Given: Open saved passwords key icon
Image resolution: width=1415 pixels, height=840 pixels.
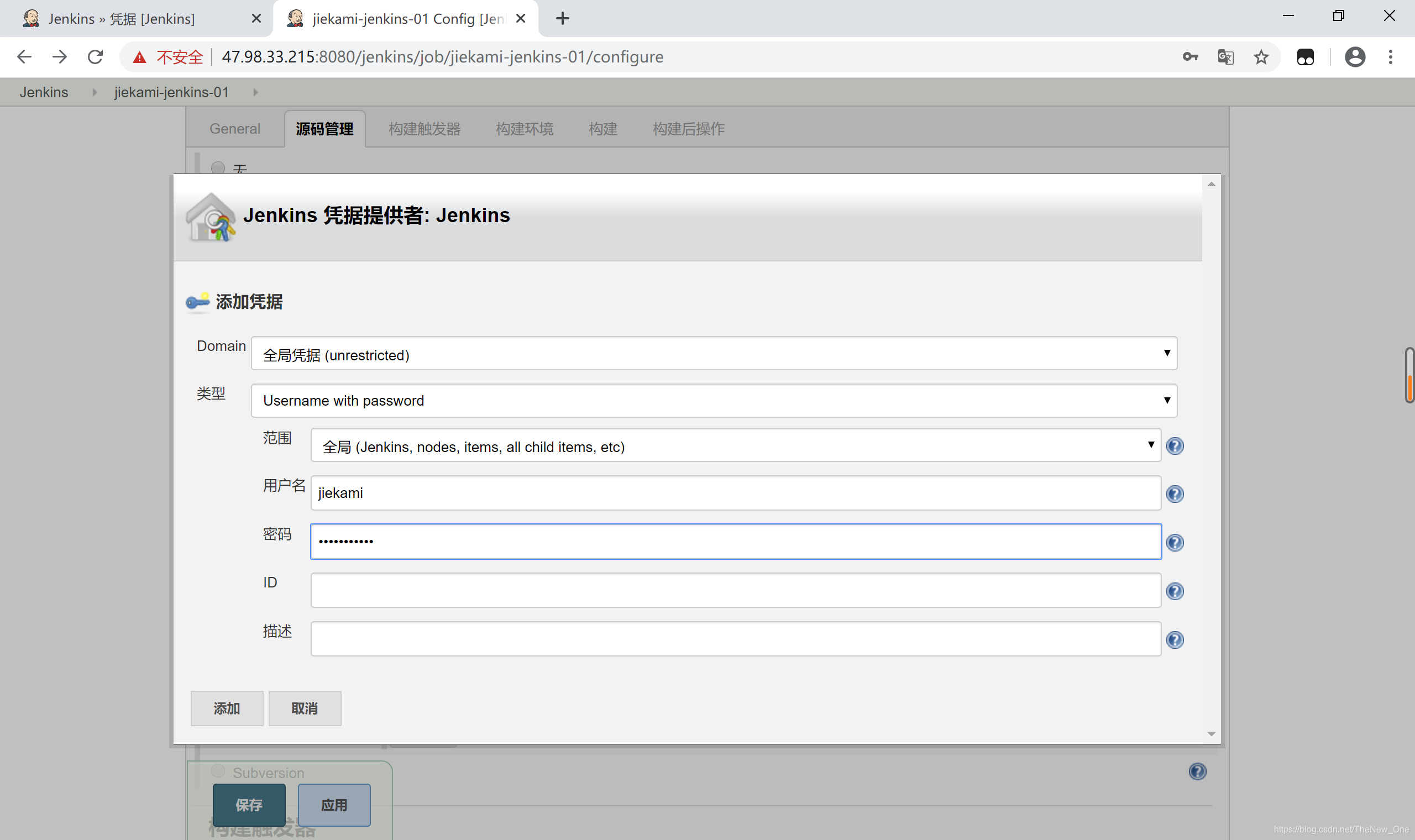Looking at the screenshot, I should (x=1190, y=56).
